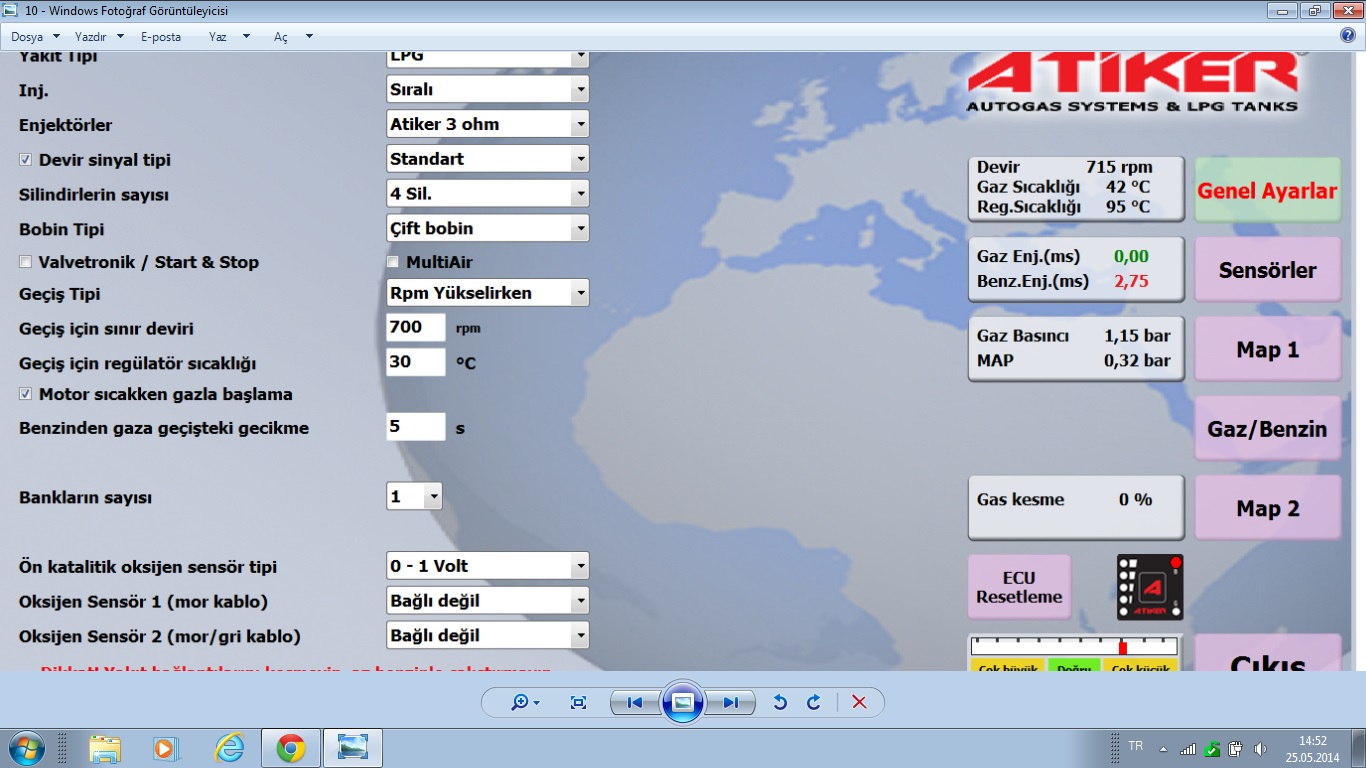Open the Yaz menu
This screenshot has height=768, width=1366.
pos(230,36)
